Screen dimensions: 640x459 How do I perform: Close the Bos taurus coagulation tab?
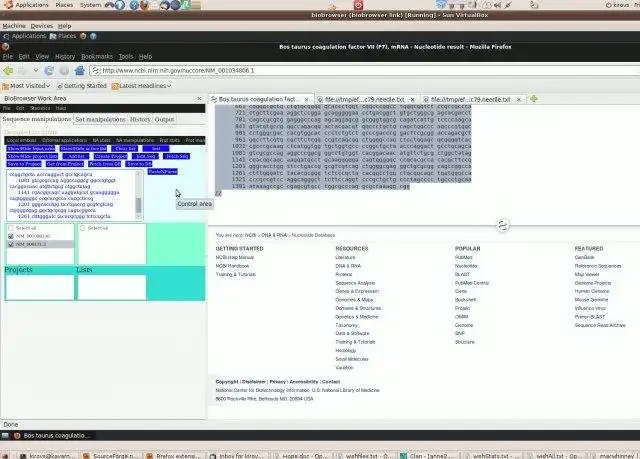(x=307, y=99)
